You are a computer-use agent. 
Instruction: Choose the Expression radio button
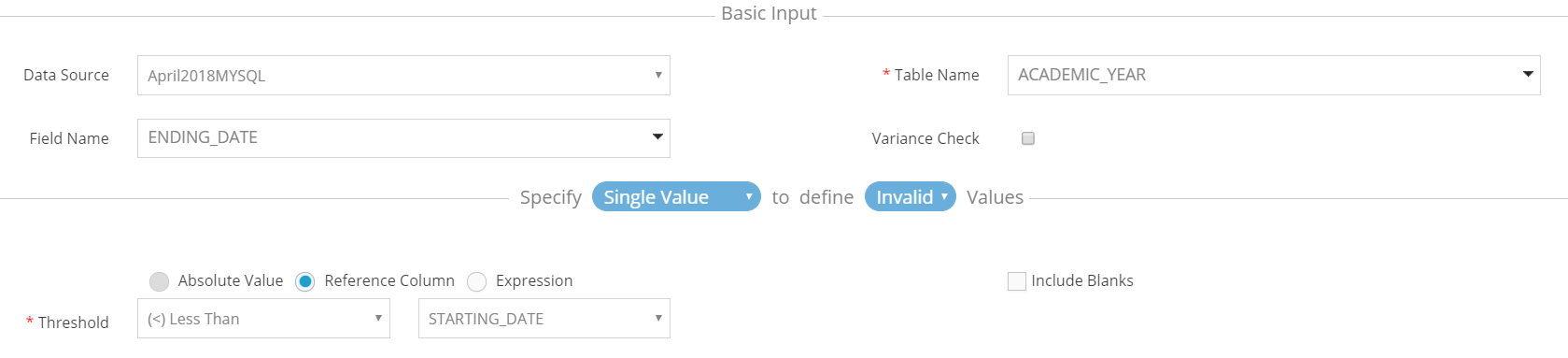pyautogui.click(x=477, y=281)
